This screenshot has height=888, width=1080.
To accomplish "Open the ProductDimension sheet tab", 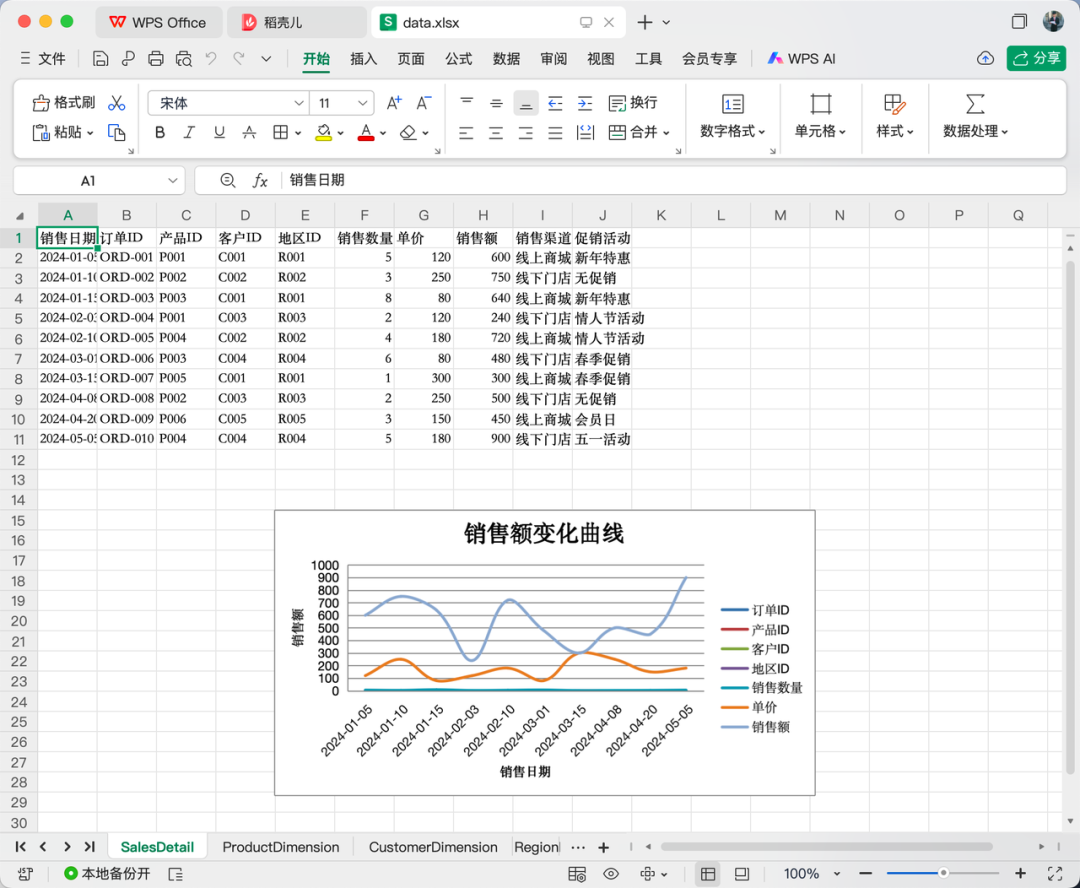I will 281,846.
